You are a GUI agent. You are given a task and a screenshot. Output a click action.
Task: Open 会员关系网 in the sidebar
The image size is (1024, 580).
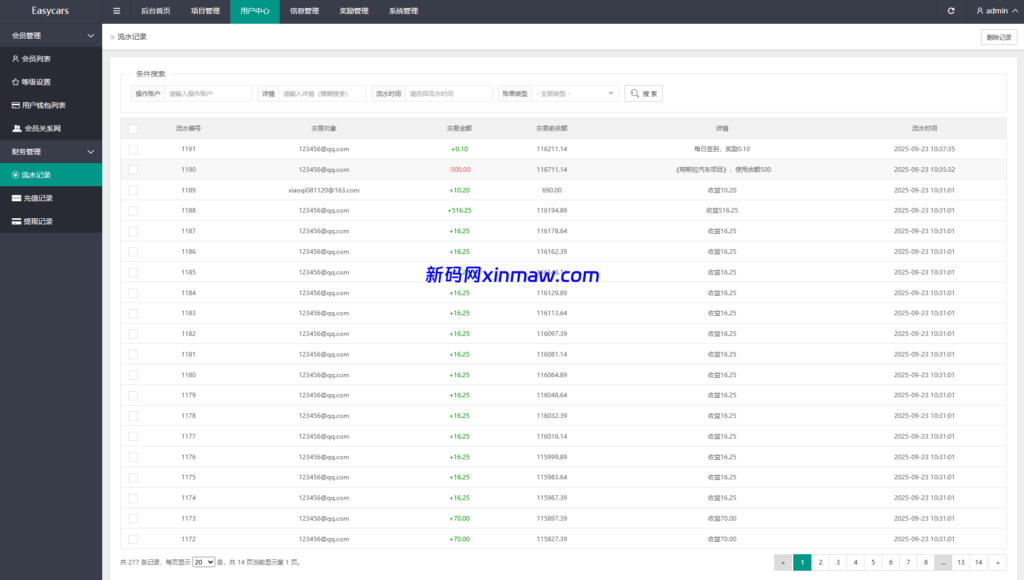(42, 128)
